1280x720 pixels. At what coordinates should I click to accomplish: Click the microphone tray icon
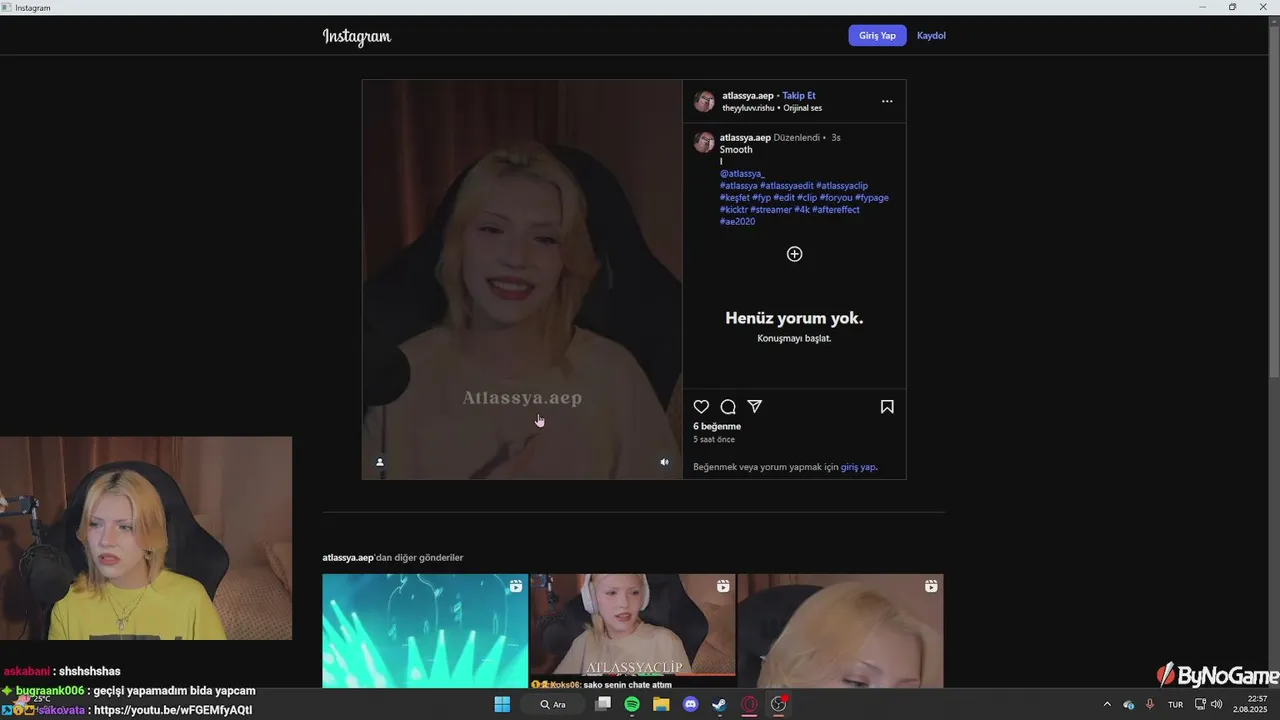pos(1150,705)
